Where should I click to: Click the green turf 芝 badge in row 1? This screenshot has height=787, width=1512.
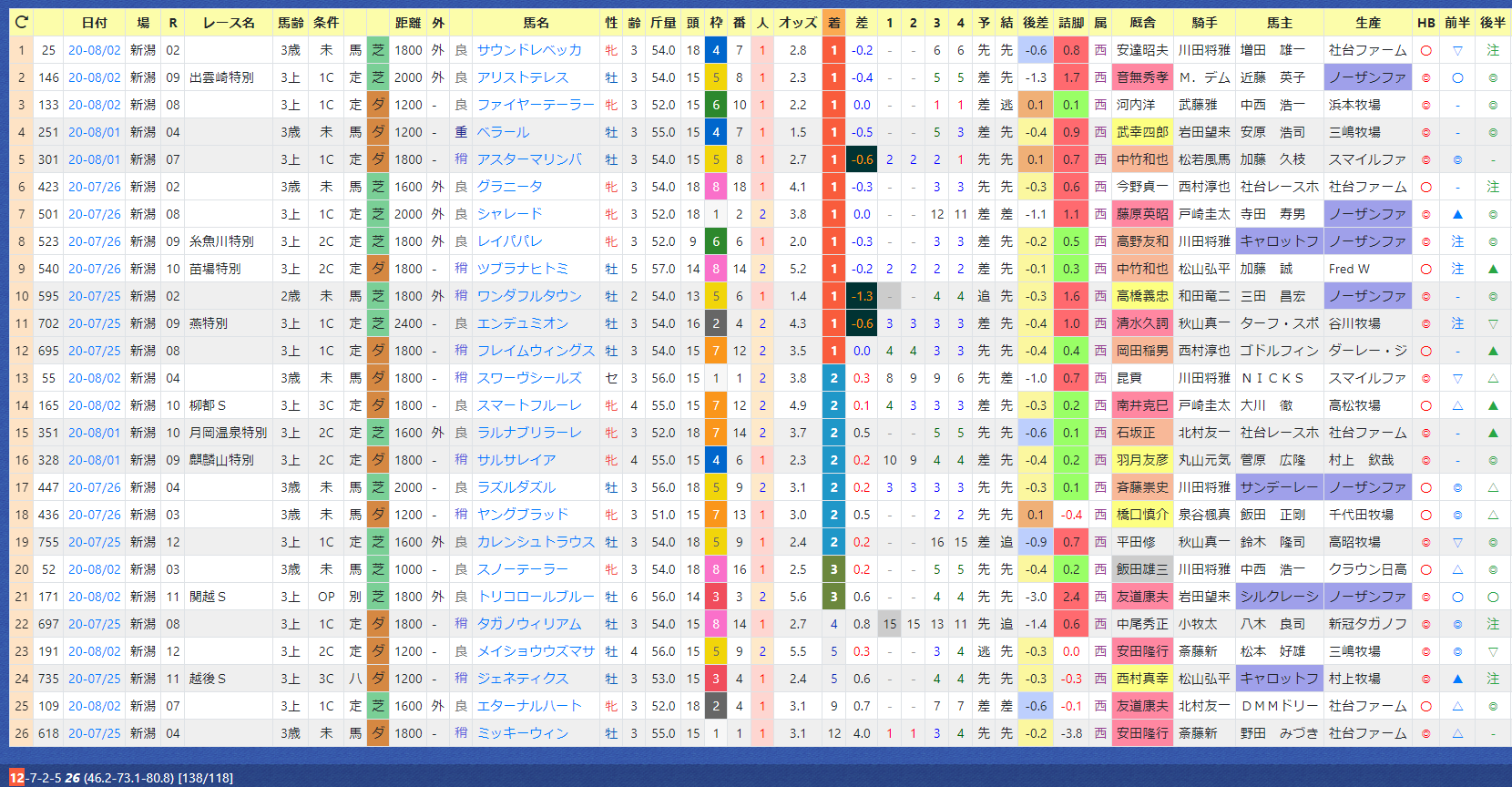[x=378, y=50]
